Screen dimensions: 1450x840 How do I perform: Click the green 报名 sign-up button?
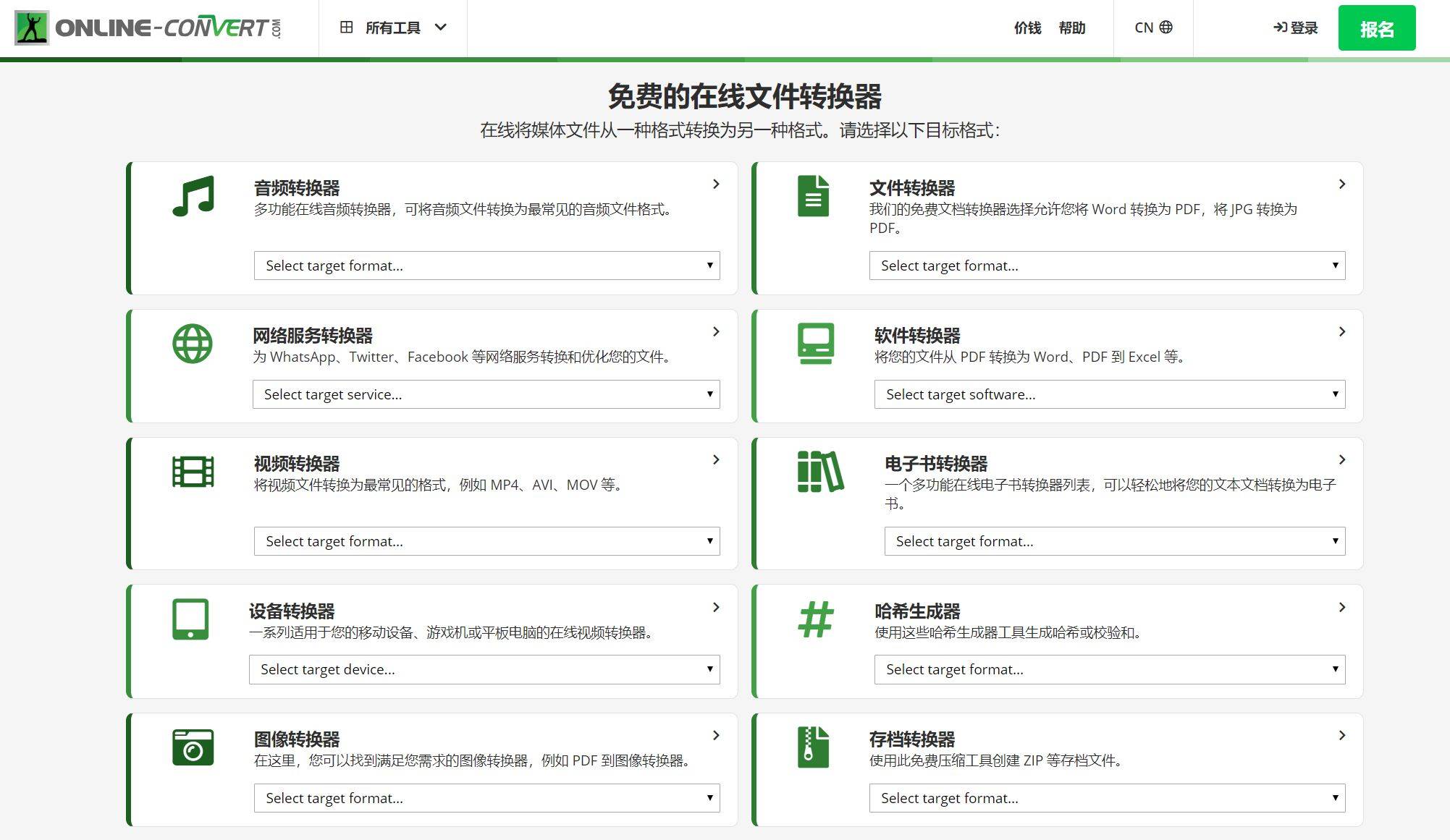pos(1377,28)
